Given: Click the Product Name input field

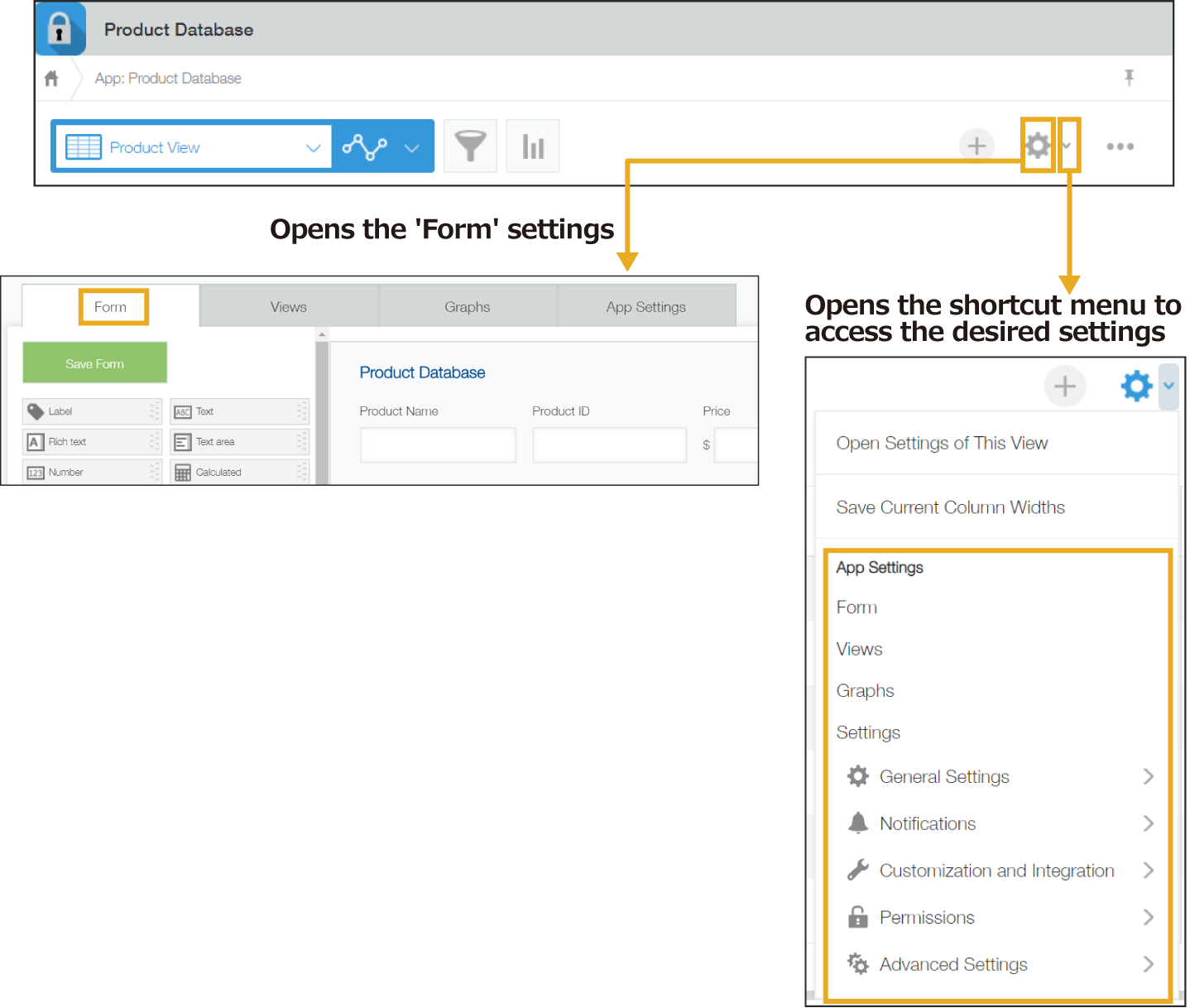Looking at the screenshot, I should pyautogui.click(x=438, y=444).
